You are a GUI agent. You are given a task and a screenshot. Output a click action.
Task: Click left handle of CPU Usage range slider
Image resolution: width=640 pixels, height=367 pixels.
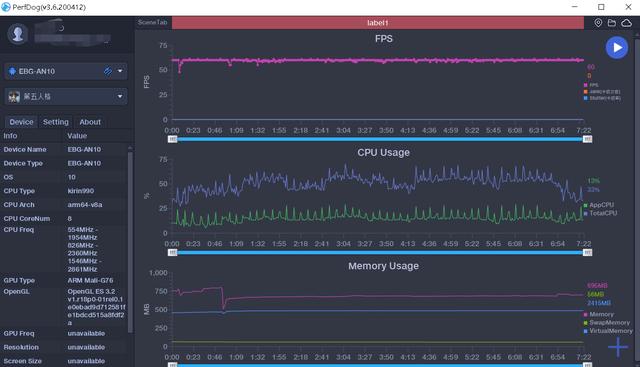point(172,253)
